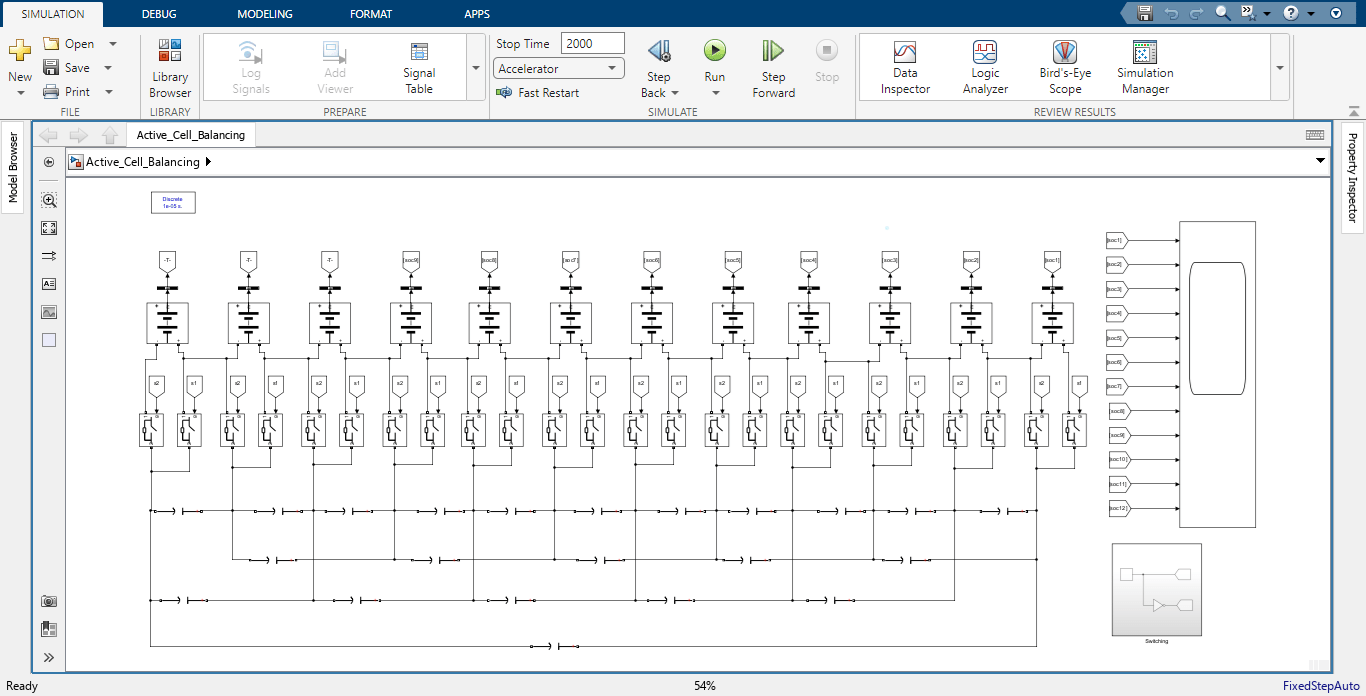The height and width of the screenshot is (696, 1366).
Task: Open the Logic Analyzer
Action: tap(985, 68)
